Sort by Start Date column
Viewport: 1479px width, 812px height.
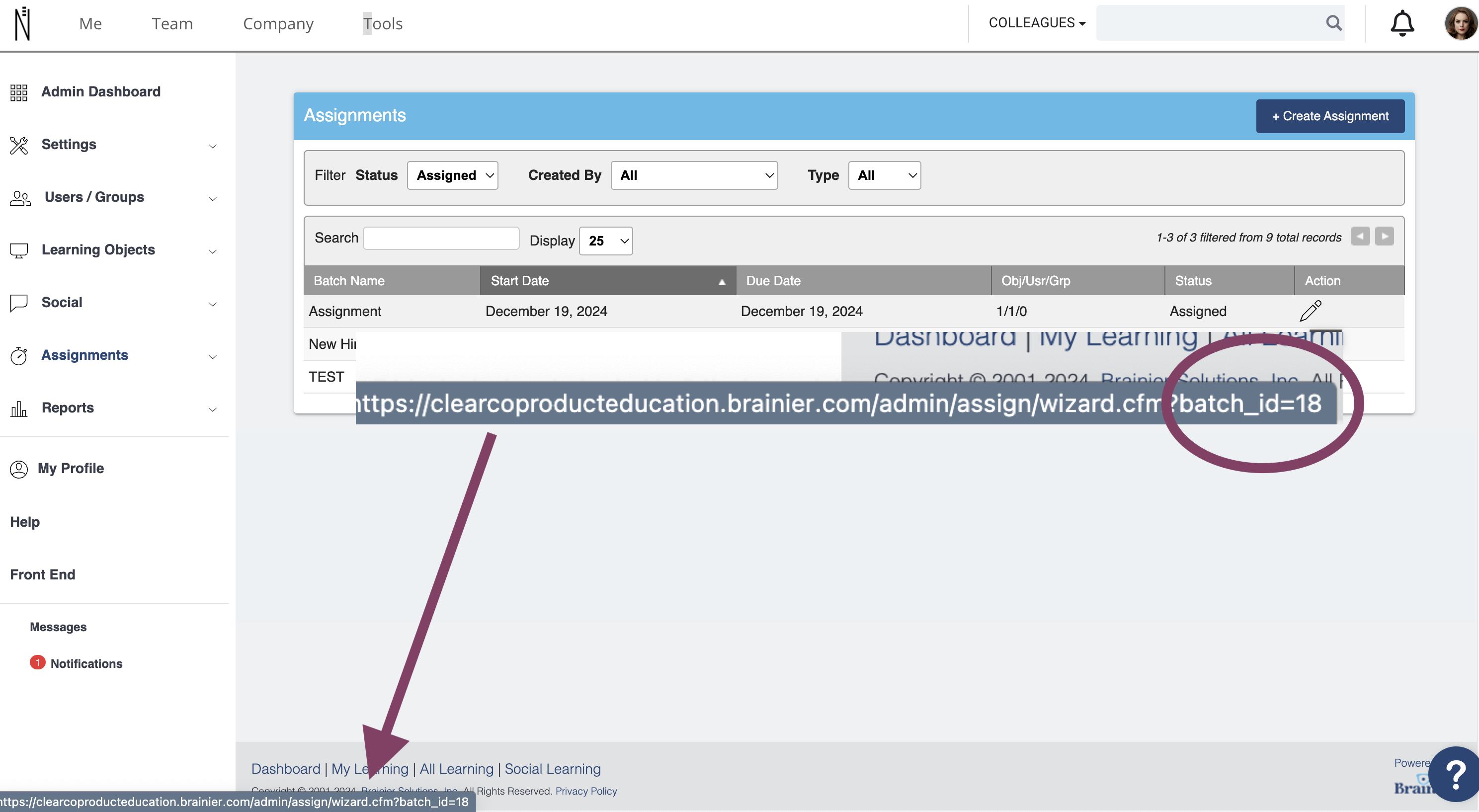(608, 281)
